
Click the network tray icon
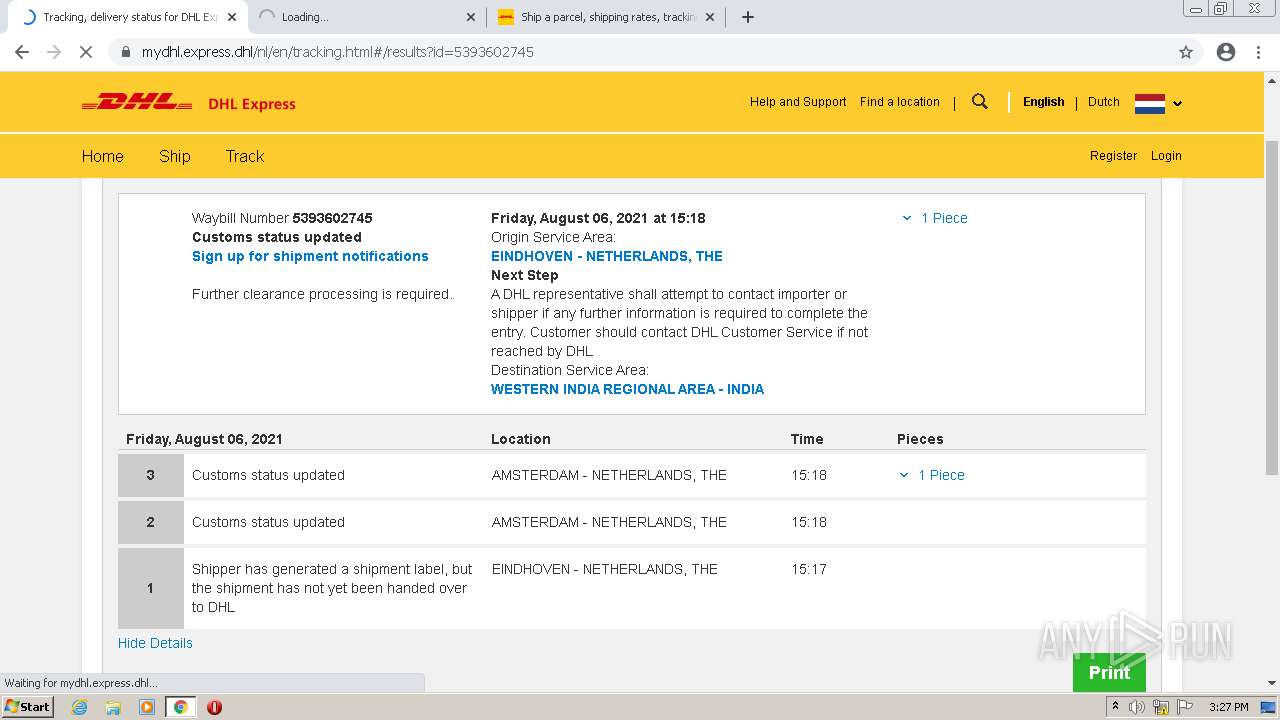(x=1161, y=707)
